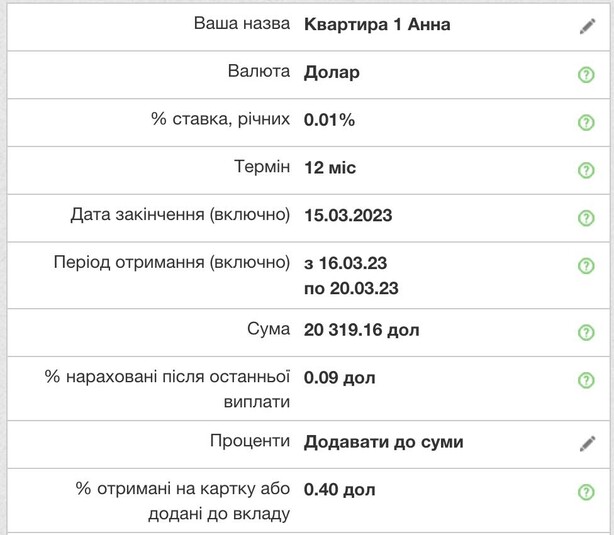The height and width of the screenshot is (535, 614).
Task: Open help for Валюта row
Action: [587, 74]
